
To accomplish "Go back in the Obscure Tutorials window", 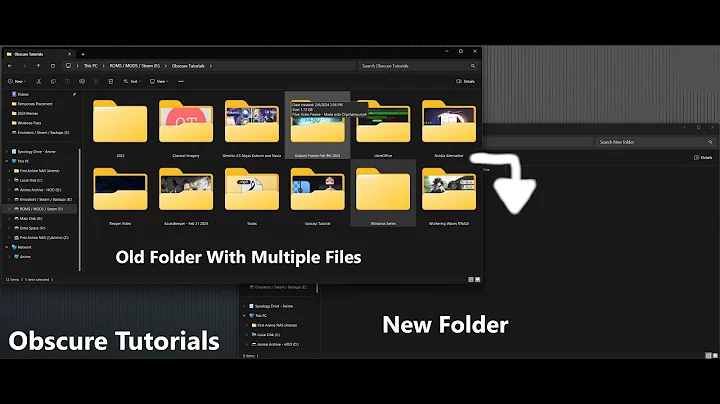I will tap(10, 66).
